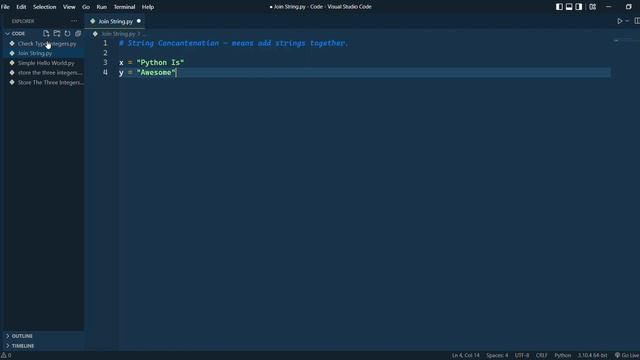Open problems indicator in status bar
Screen dimensions: 640x360
click(x=6, y=356)
